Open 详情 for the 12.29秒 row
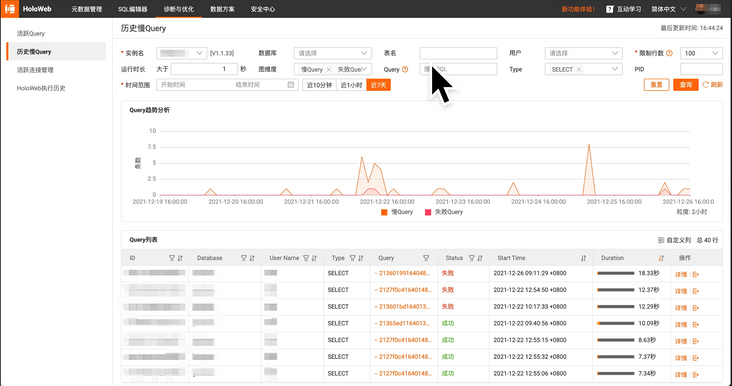This screenshot has height=386, width=732. coord(681,308)
